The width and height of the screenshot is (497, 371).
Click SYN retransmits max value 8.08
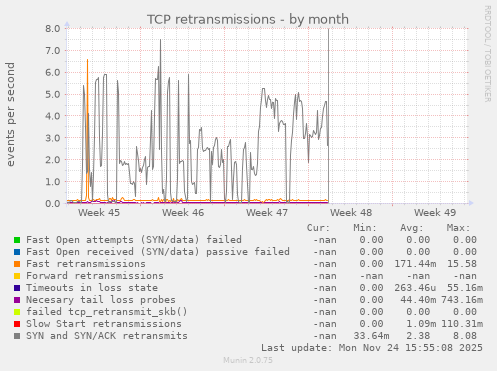(465, 336)
